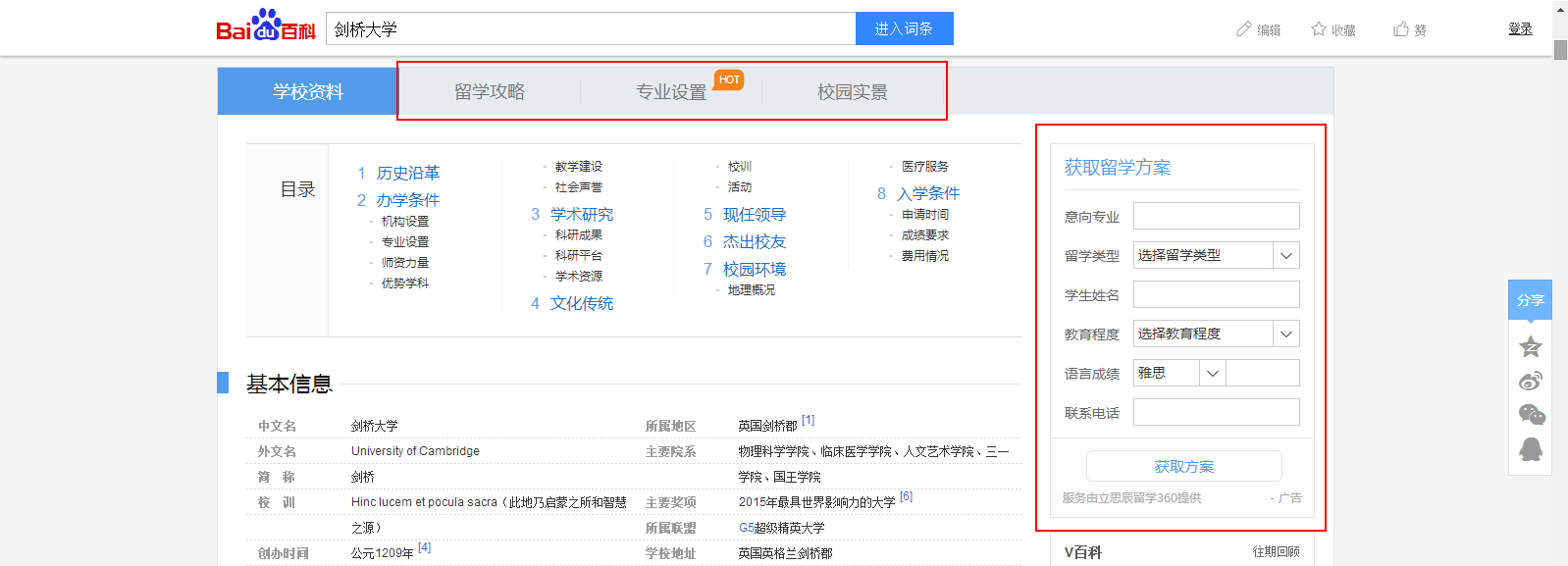Click the 进入词条 search button

904,28
